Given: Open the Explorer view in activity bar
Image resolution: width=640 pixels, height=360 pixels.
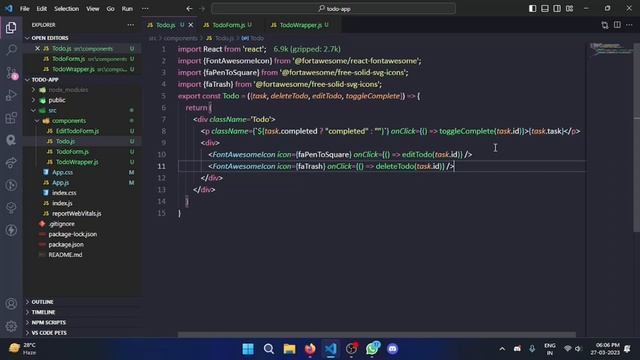Looking at the screenshot, I should [11, 27].
